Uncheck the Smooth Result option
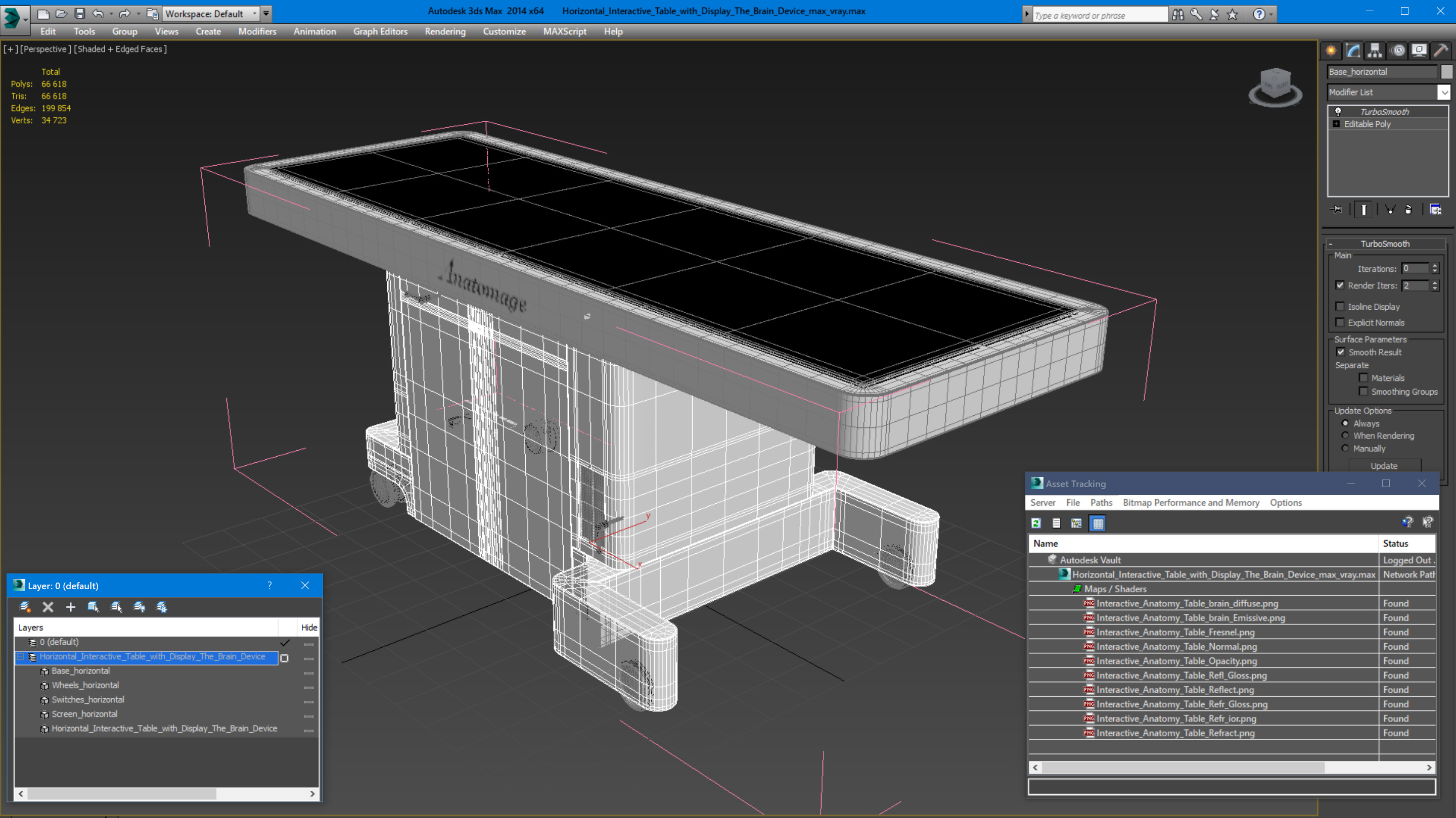Screen dimensions: 1456x818 pos(1340,352)
